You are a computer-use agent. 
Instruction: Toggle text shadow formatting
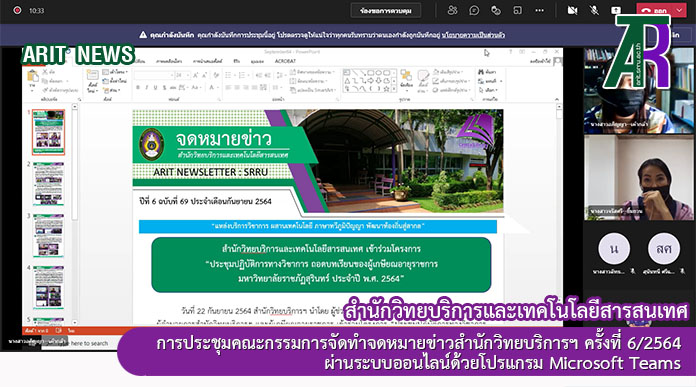(x=164, y=87)
